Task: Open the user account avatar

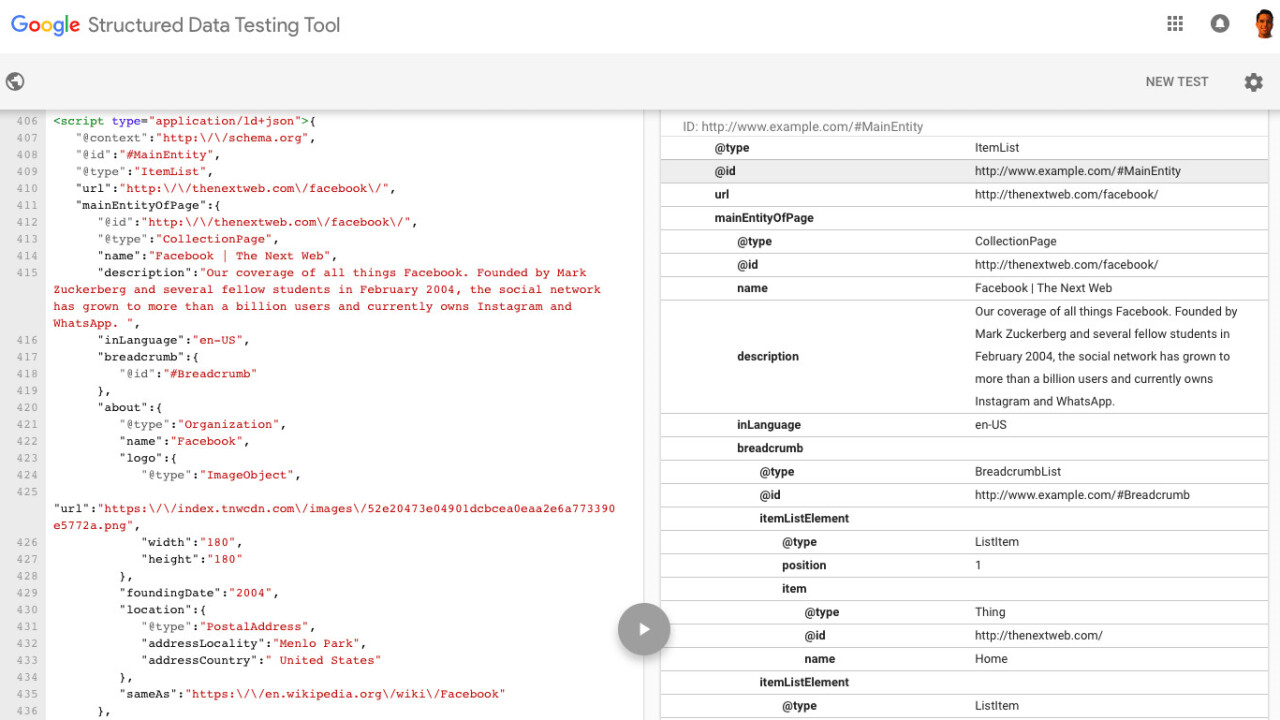Action: [x=1264, y=24]
